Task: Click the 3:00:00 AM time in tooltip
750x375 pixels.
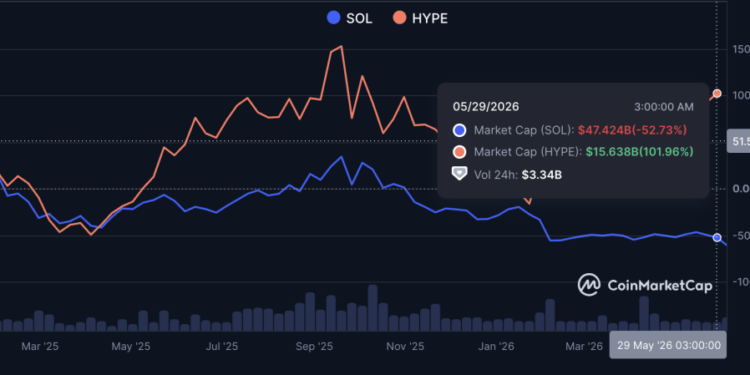Action: tap(663, 107)
